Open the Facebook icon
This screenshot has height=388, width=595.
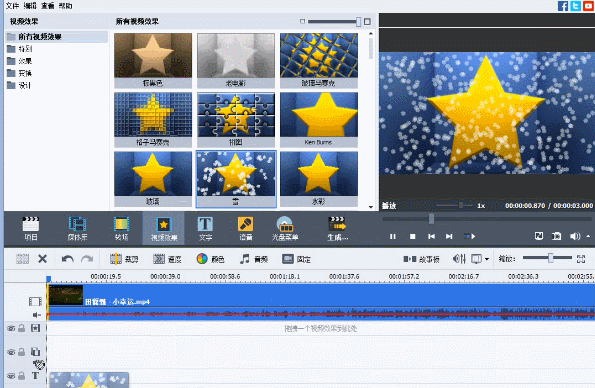tap(563, 6)
